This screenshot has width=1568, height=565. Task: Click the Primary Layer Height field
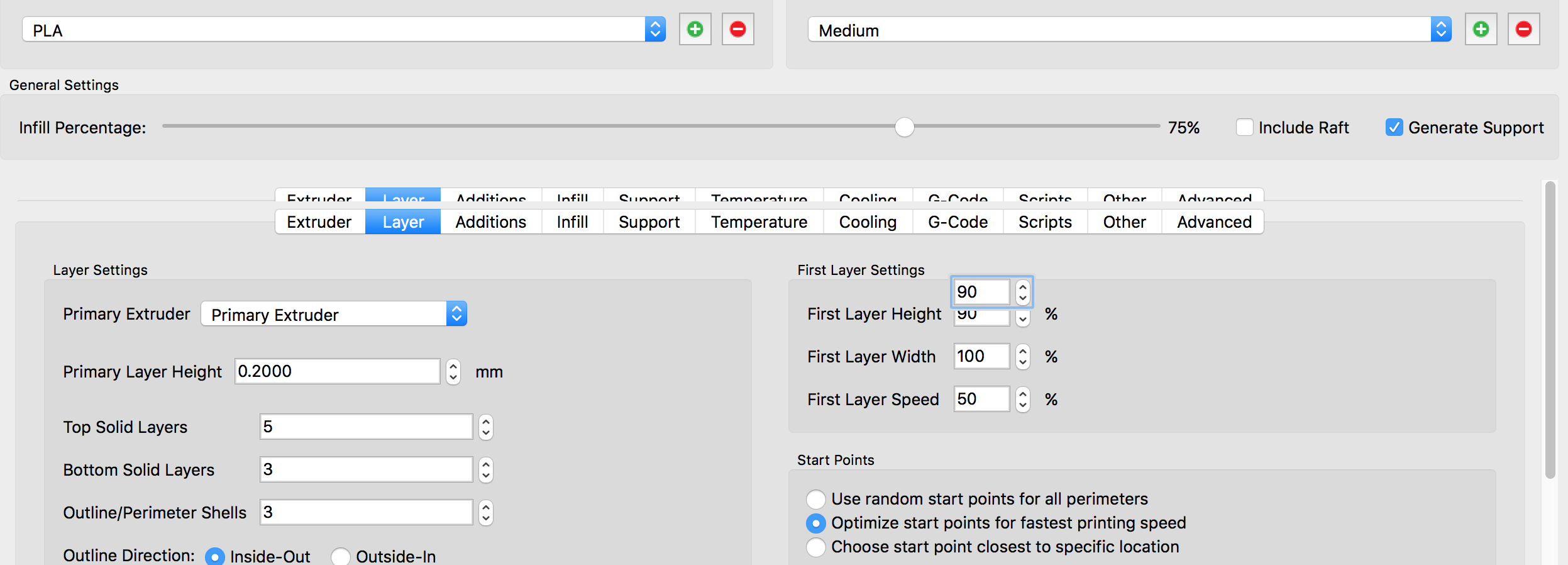point(338,371)
